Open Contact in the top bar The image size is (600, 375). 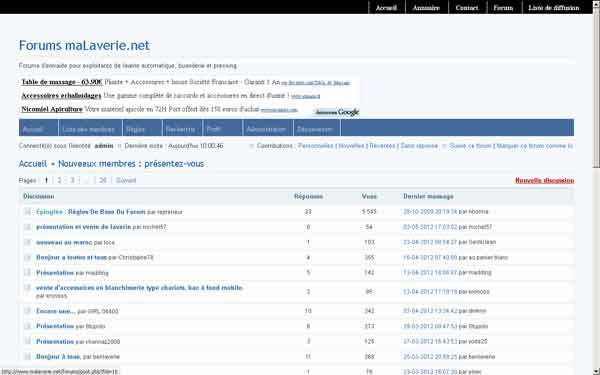467,8
